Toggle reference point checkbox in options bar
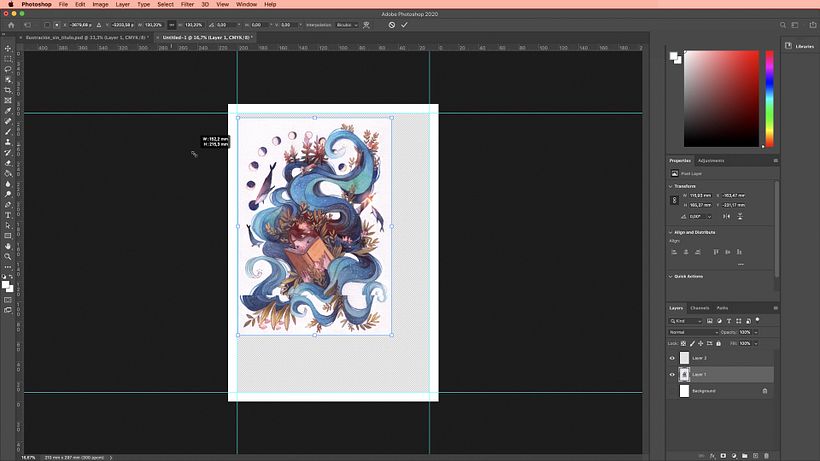Image resolution: width=820 pixels, height=461 pixels. [x=47, y=25]
